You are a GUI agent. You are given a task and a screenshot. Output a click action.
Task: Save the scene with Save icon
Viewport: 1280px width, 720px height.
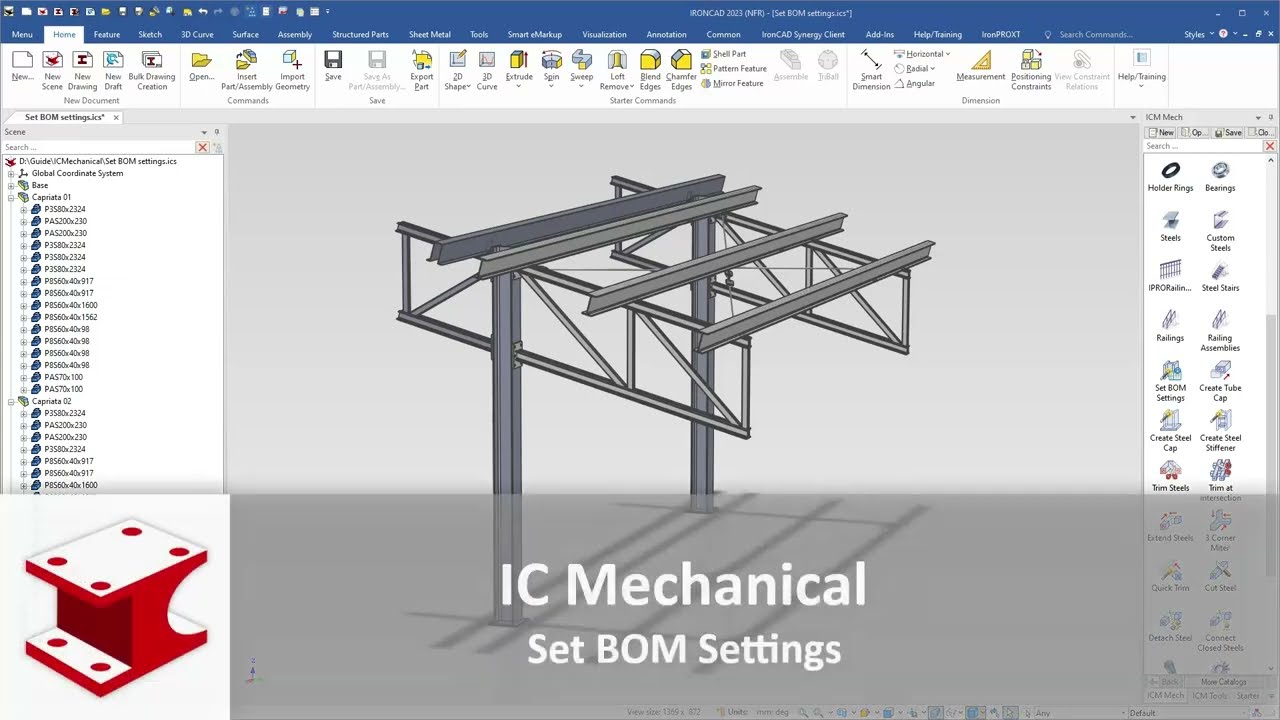[x=333, y=66]
